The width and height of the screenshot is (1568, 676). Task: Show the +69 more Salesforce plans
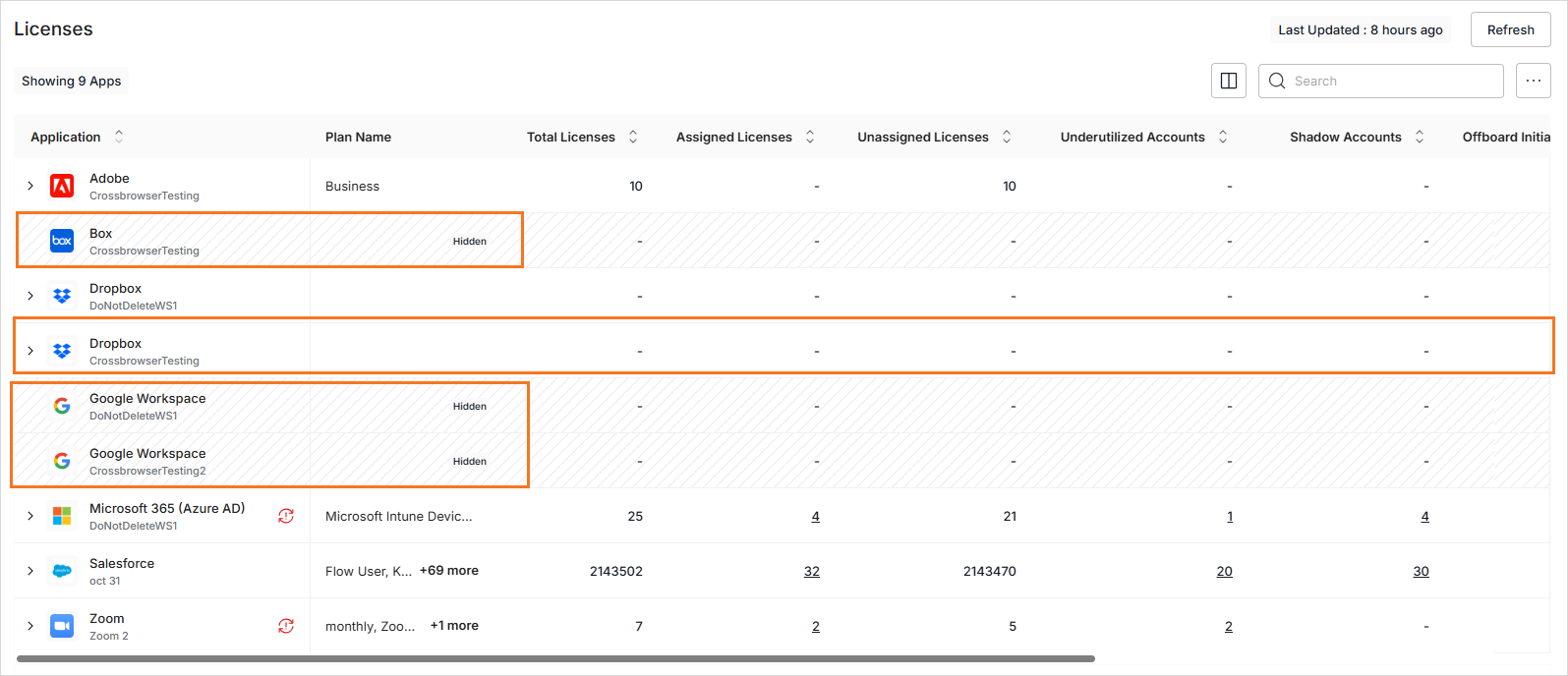click(449, 570)
